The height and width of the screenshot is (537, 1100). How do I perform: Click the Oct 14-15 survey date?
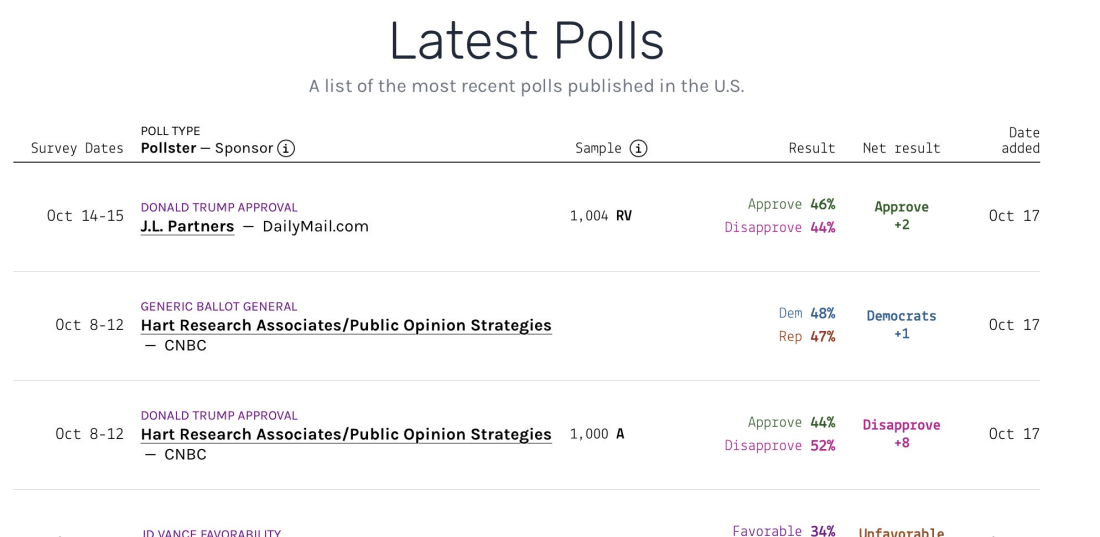85,215
